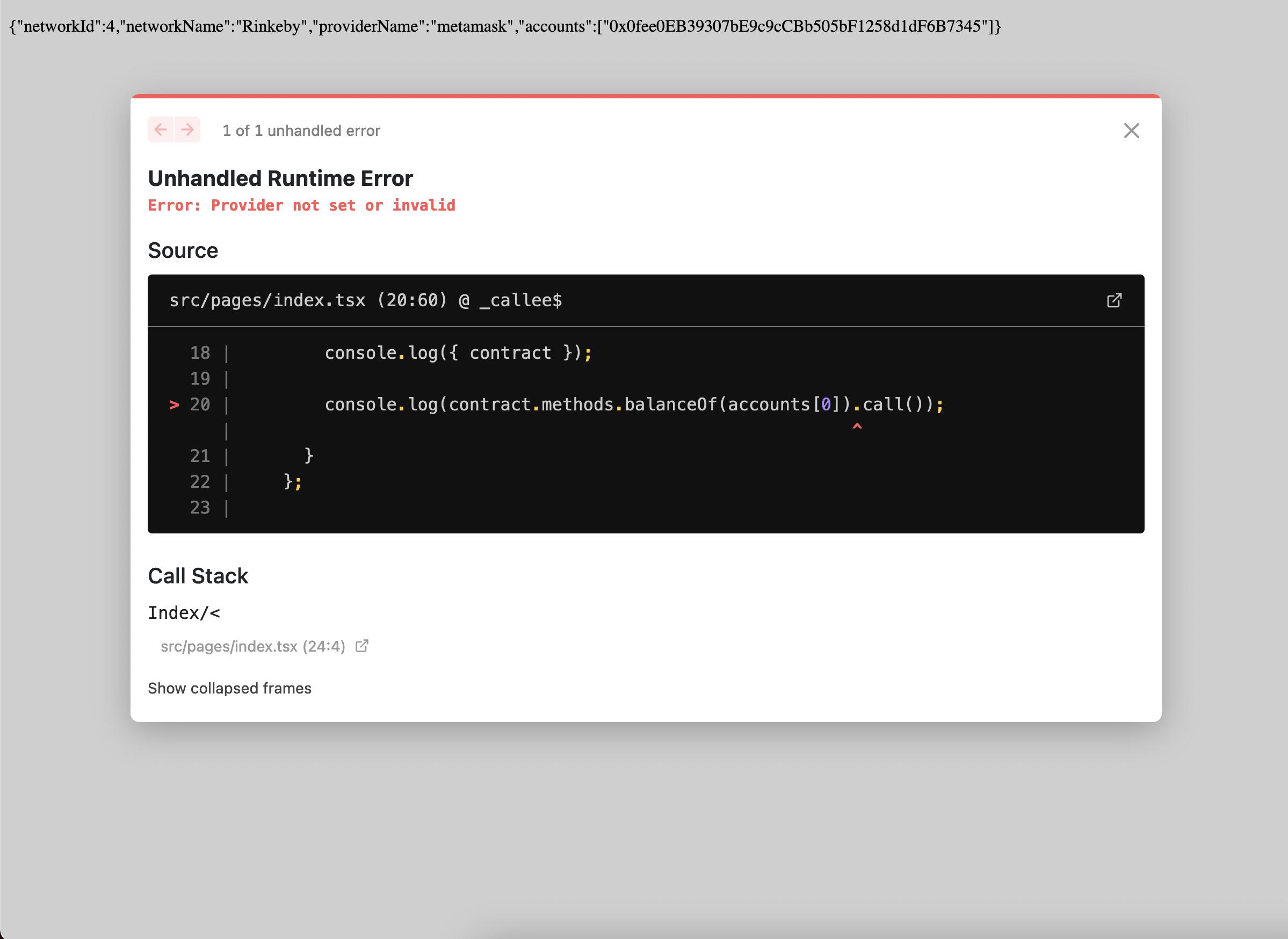
Task: Click the Unhandled Runtime Error heading
Action: pos(280,178)
